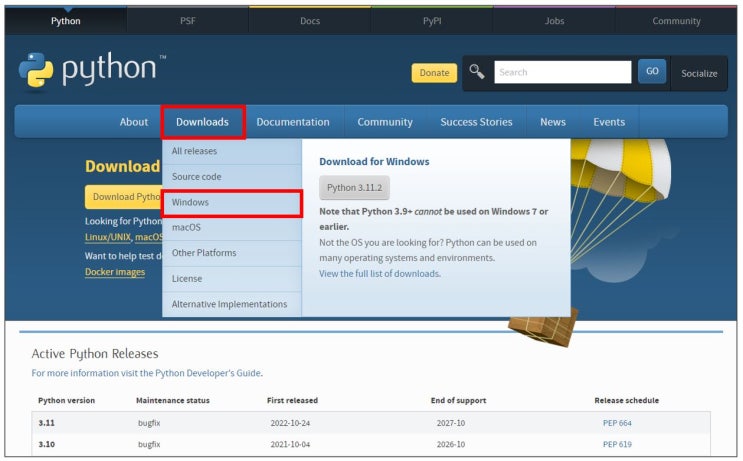
Task: Switch to the Docs top tab
Action: click(310, 21)
